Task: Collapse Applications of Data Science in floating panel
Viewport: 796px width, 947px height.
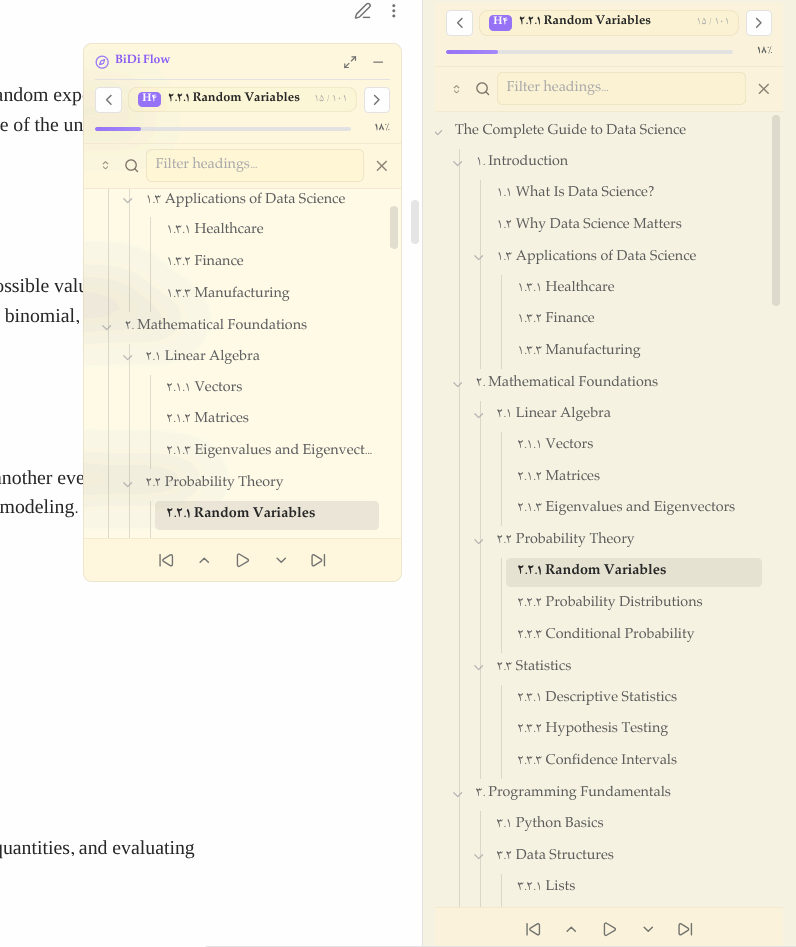Action: click(x=127, y=200)
